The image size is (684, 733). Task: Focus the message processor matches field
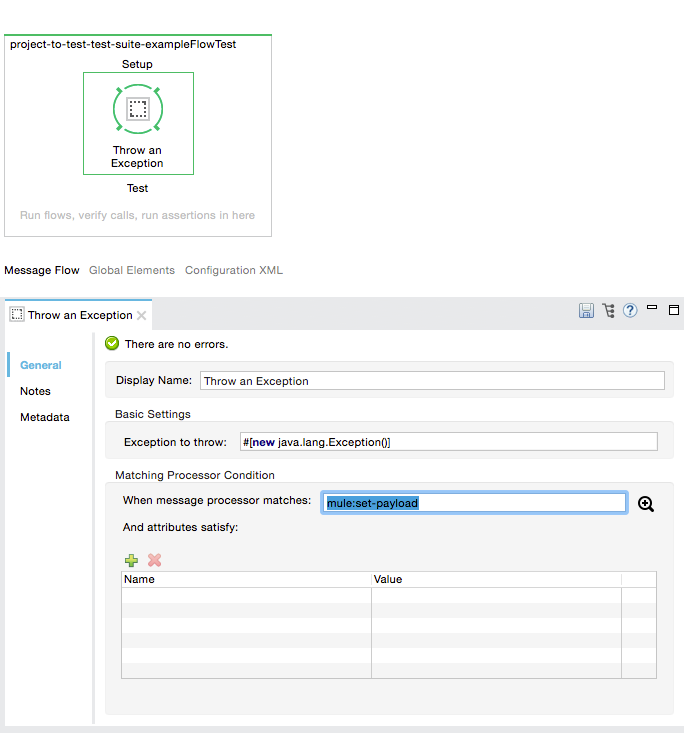(475, 503)
